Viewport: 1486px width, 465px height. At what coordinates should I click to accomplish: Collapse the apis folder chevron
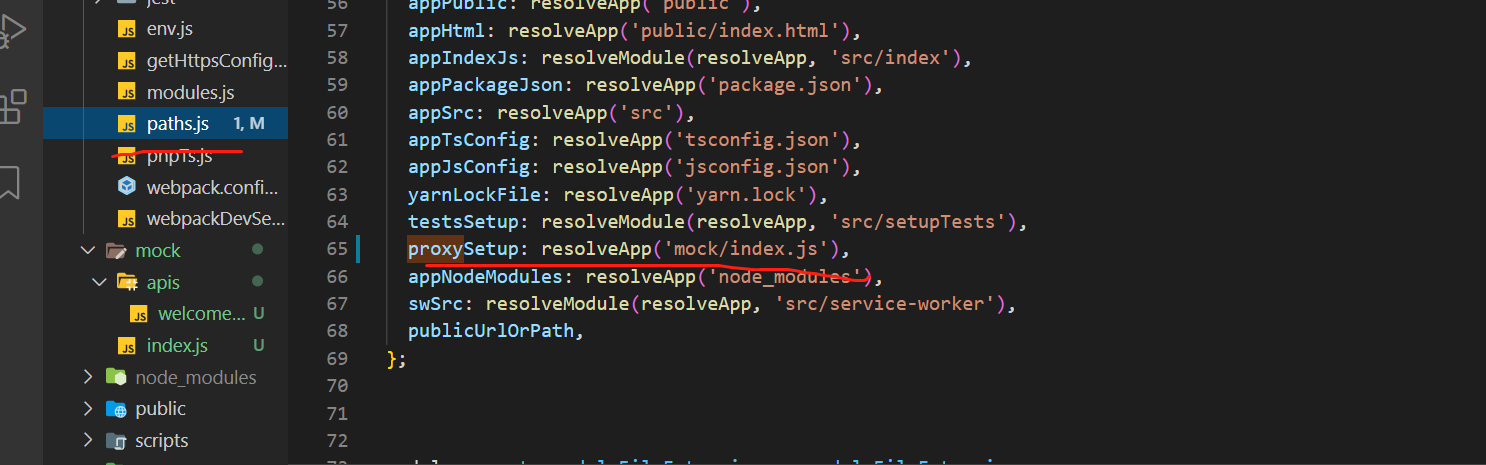(x=99, y=282)
